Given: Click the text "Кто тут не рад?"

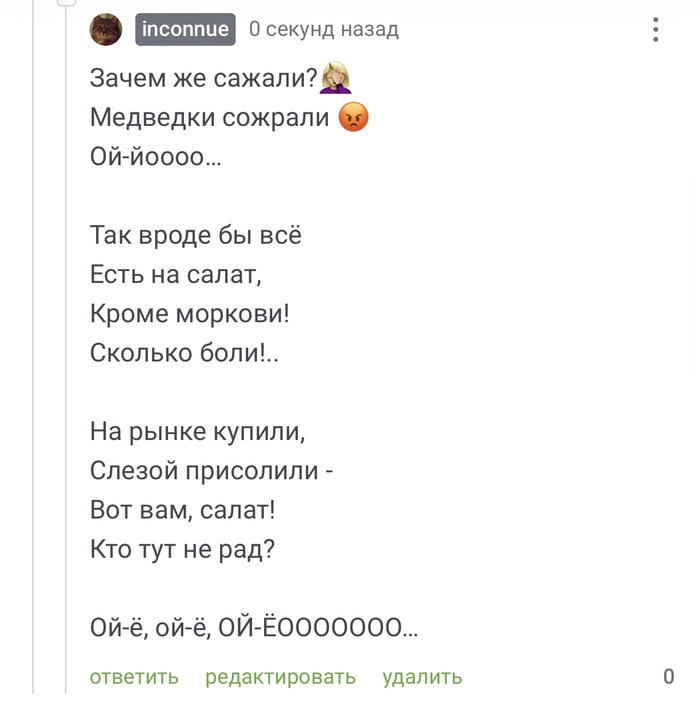Looking at the screenshot, I should [182, 548].
